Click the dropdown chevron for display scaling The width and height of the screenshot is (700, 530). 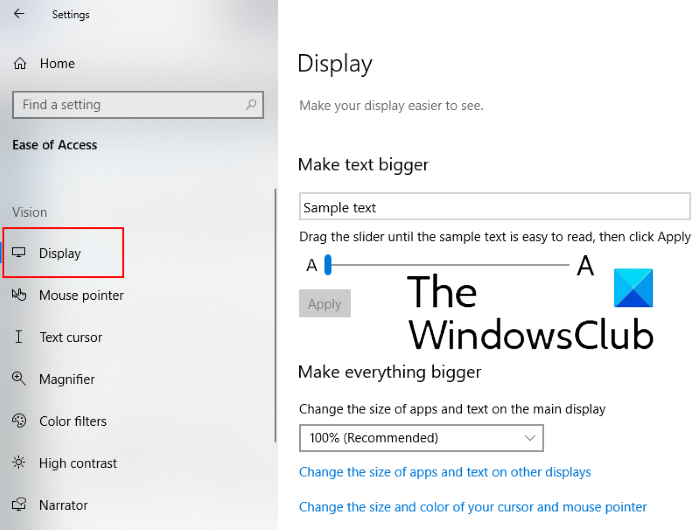529,438
